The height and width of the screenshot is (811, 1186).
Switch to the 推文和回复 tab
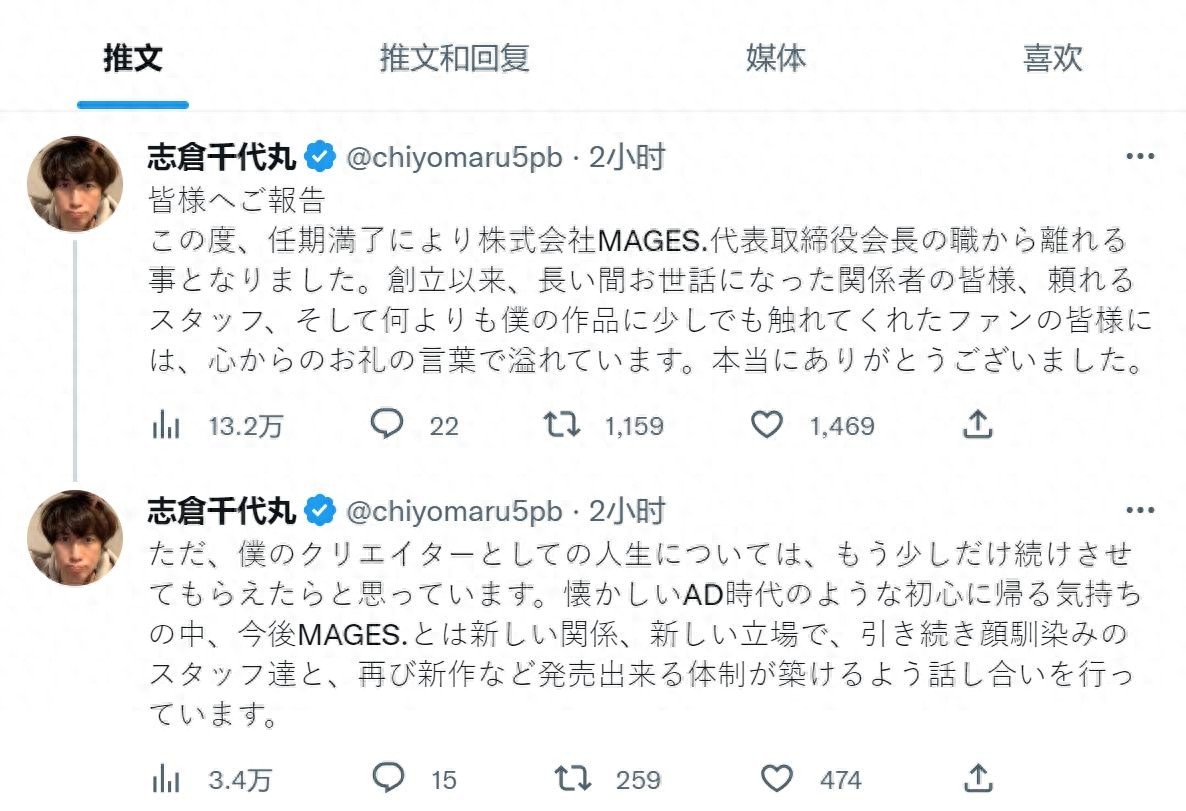[x=454, y=59]
